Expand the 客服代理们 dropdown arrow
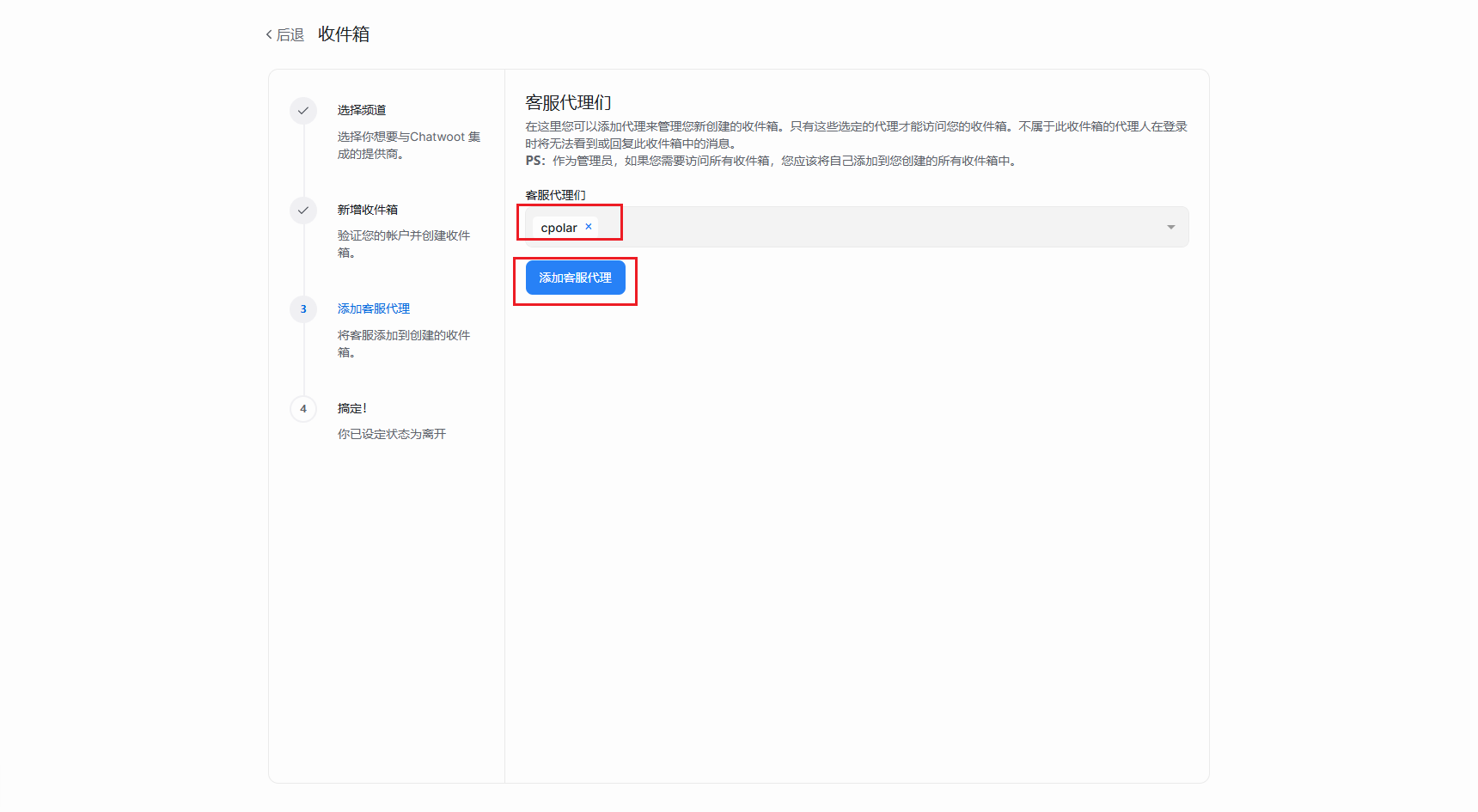Image resolution: width=1478 pixels, height=812 pixels. (1170, 228)
